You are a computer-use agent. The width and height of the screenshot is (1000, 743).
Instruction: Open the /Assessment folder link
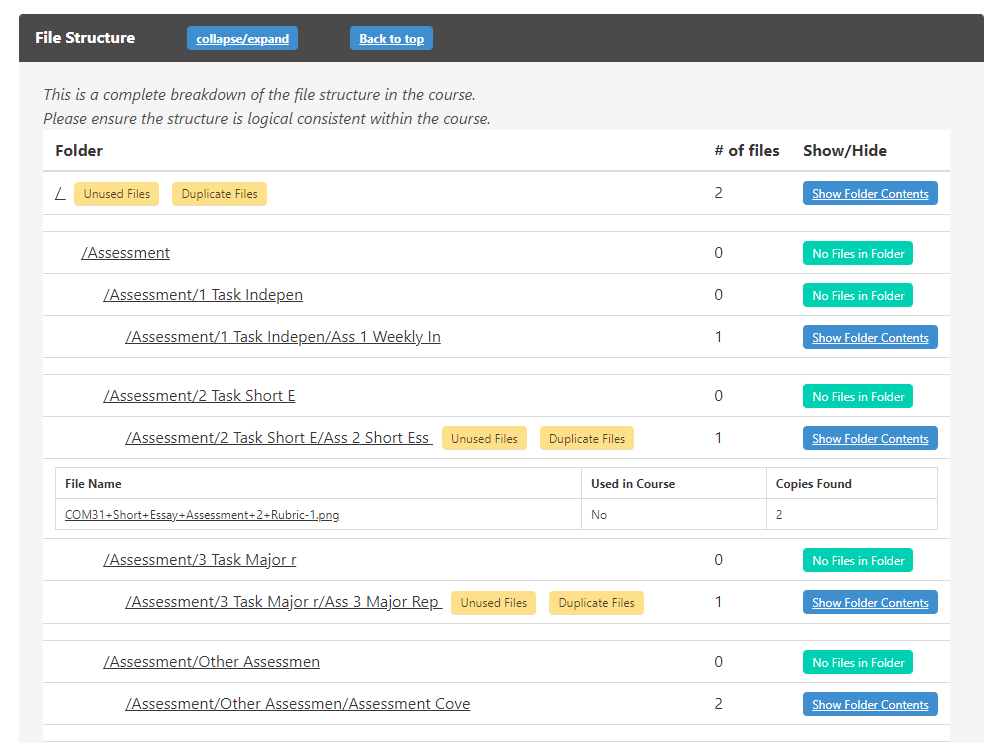(126, 253)
